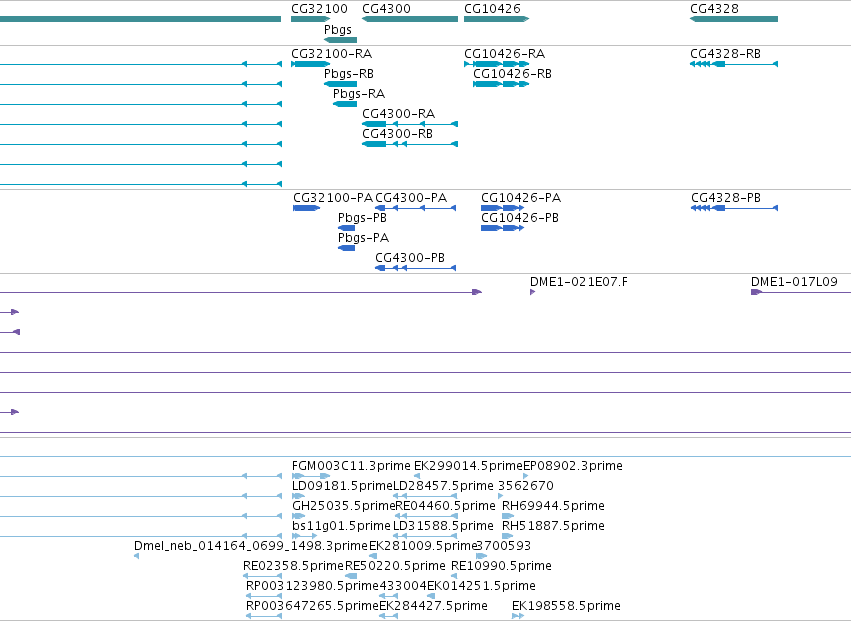Click the DME1-021E07.F feature

[532, 292]
